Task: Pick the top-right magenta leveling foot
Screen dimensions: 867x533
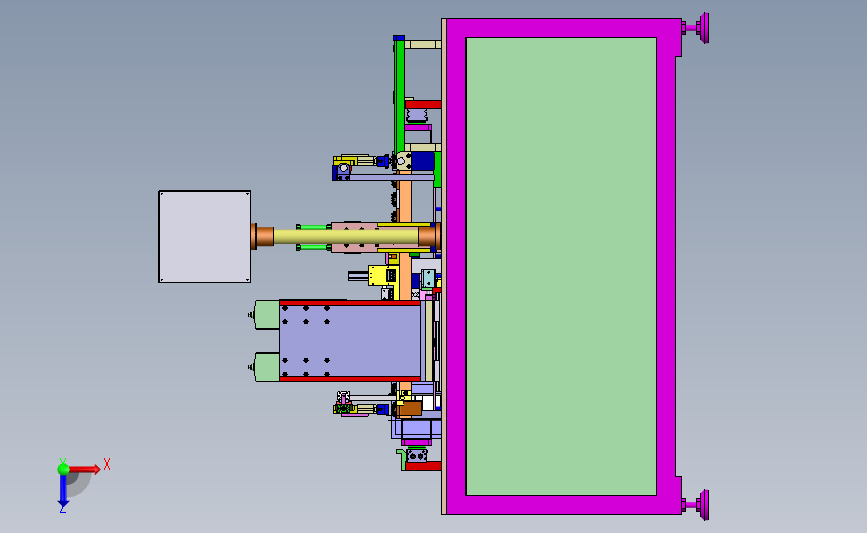Action: coord(696,28)
